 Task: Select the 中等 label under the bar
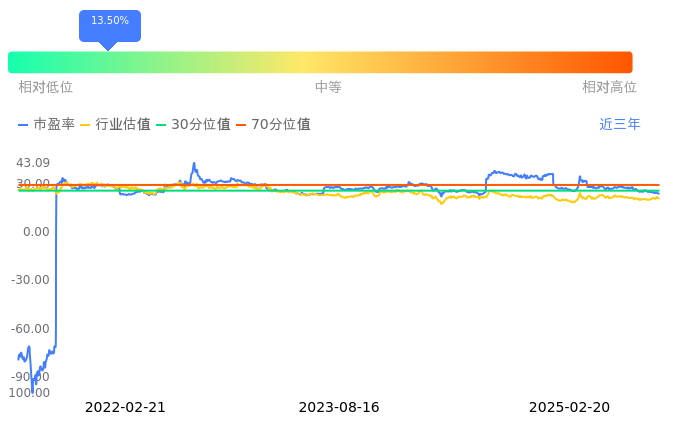pyautogui.click(x=328, y=87)
